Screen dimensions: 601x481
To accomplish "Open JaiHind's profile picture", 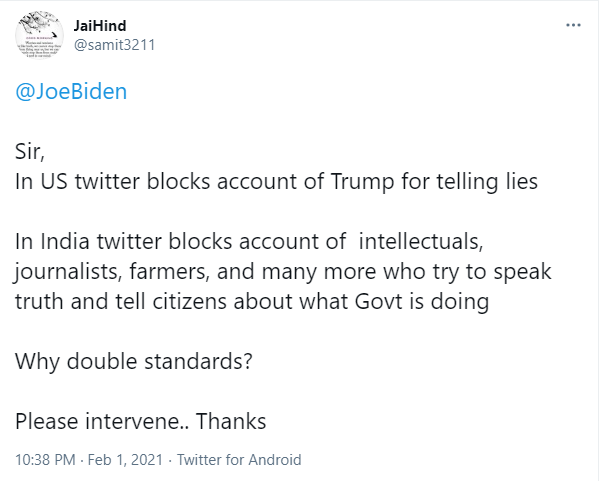I will pos(39,35).
